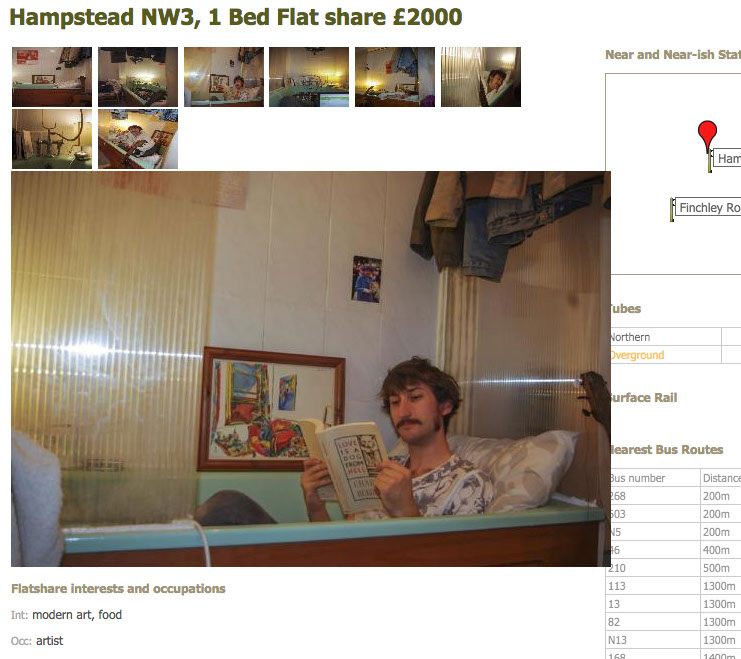Select bus number 113 row
The height and width of the screenshot is (659, 741).
[673, 586]
